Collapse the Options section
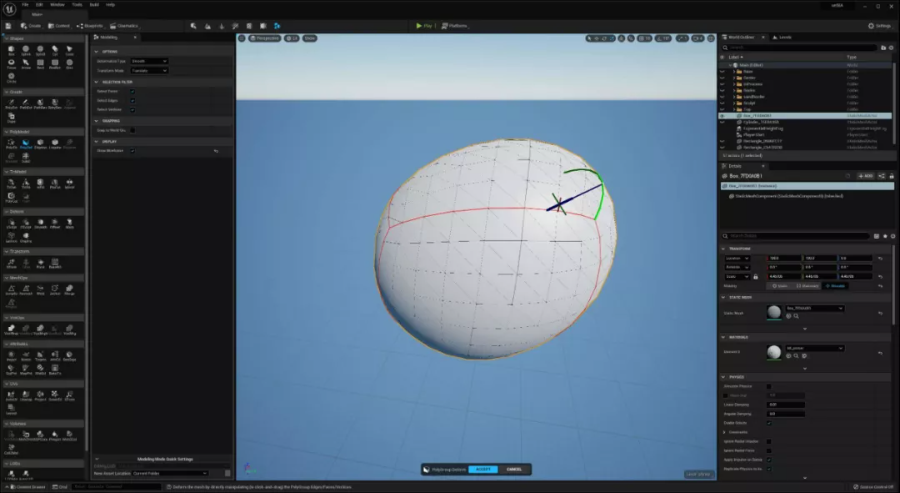The height and width of the screenshot is (493, 900). click(96, 52)
